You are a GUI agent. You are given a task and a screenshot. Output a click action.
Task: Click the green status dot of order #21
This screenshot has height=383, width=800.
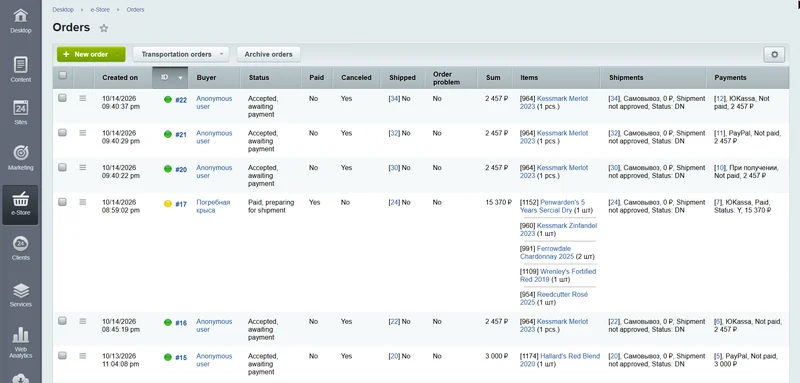(167, 135)
